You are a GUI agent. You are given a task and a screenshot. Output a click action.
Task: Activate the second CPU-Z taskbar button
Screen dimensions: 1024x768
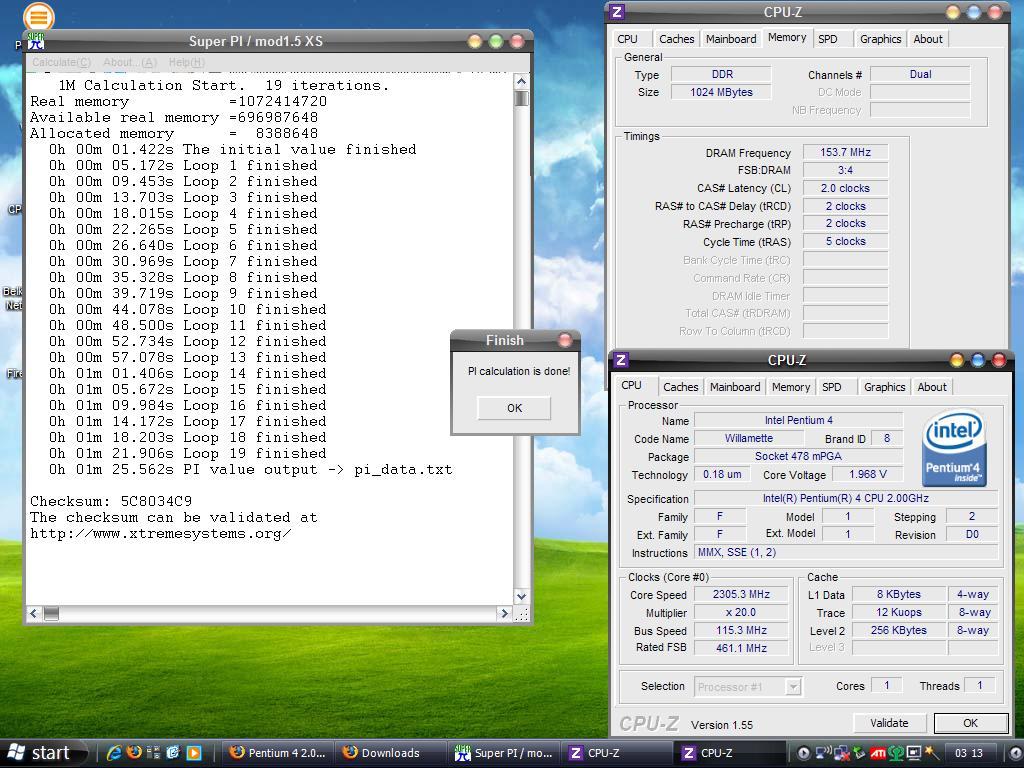click(x=729, y=753)
